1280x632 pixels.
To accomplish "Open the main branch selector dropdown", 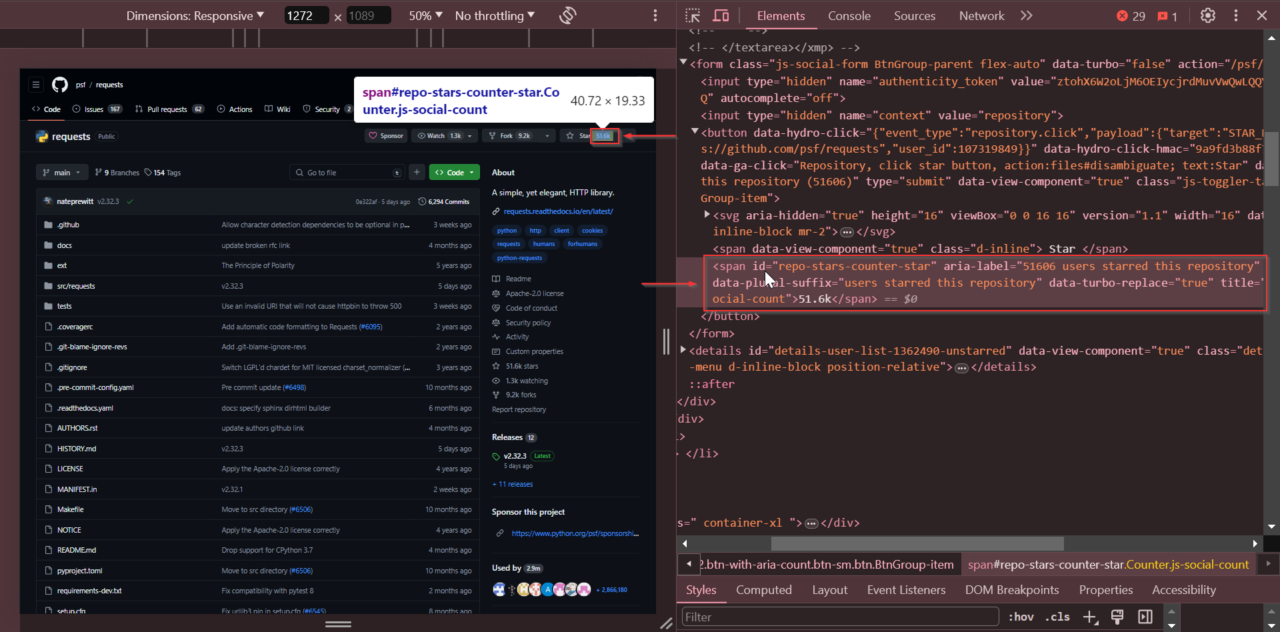I will point(63,172).
